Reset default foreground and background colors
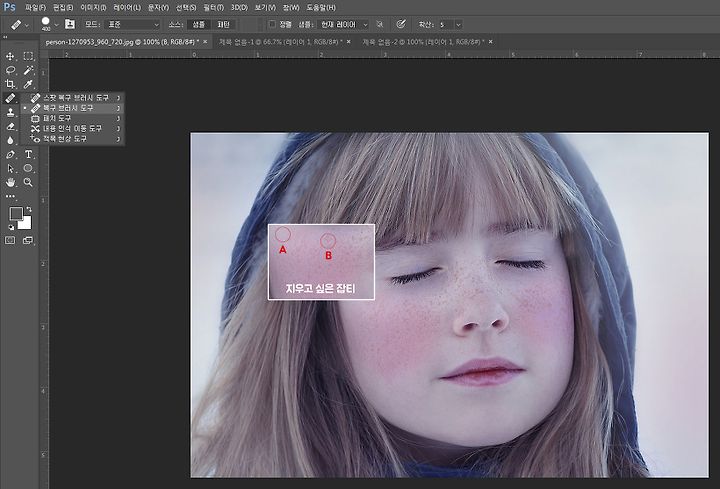Viewport: 720px width, 489px height. [x=11, y=227]
